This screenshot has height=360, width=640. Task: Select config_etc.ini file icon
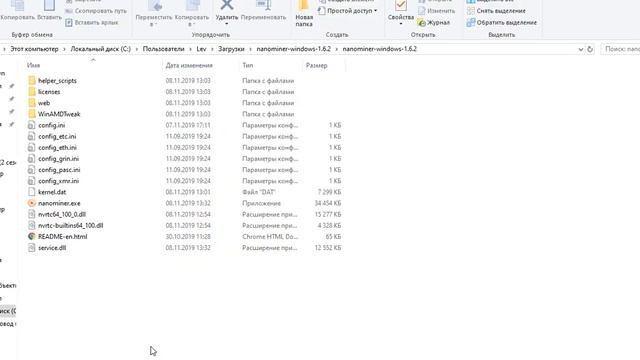(31, 136)
